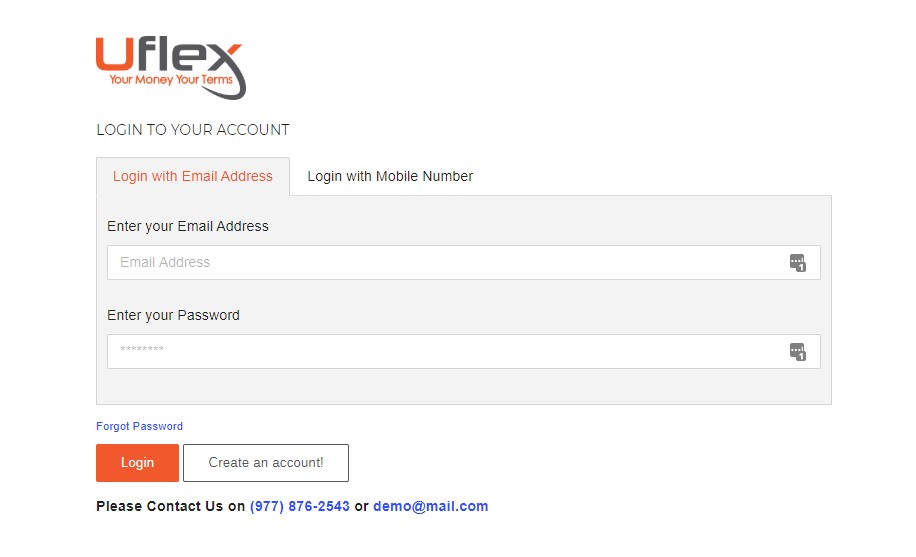The height and width of the screenshot is (557, 916).
Task: Click the word 'or' between contact links
Action: [362, 507]
